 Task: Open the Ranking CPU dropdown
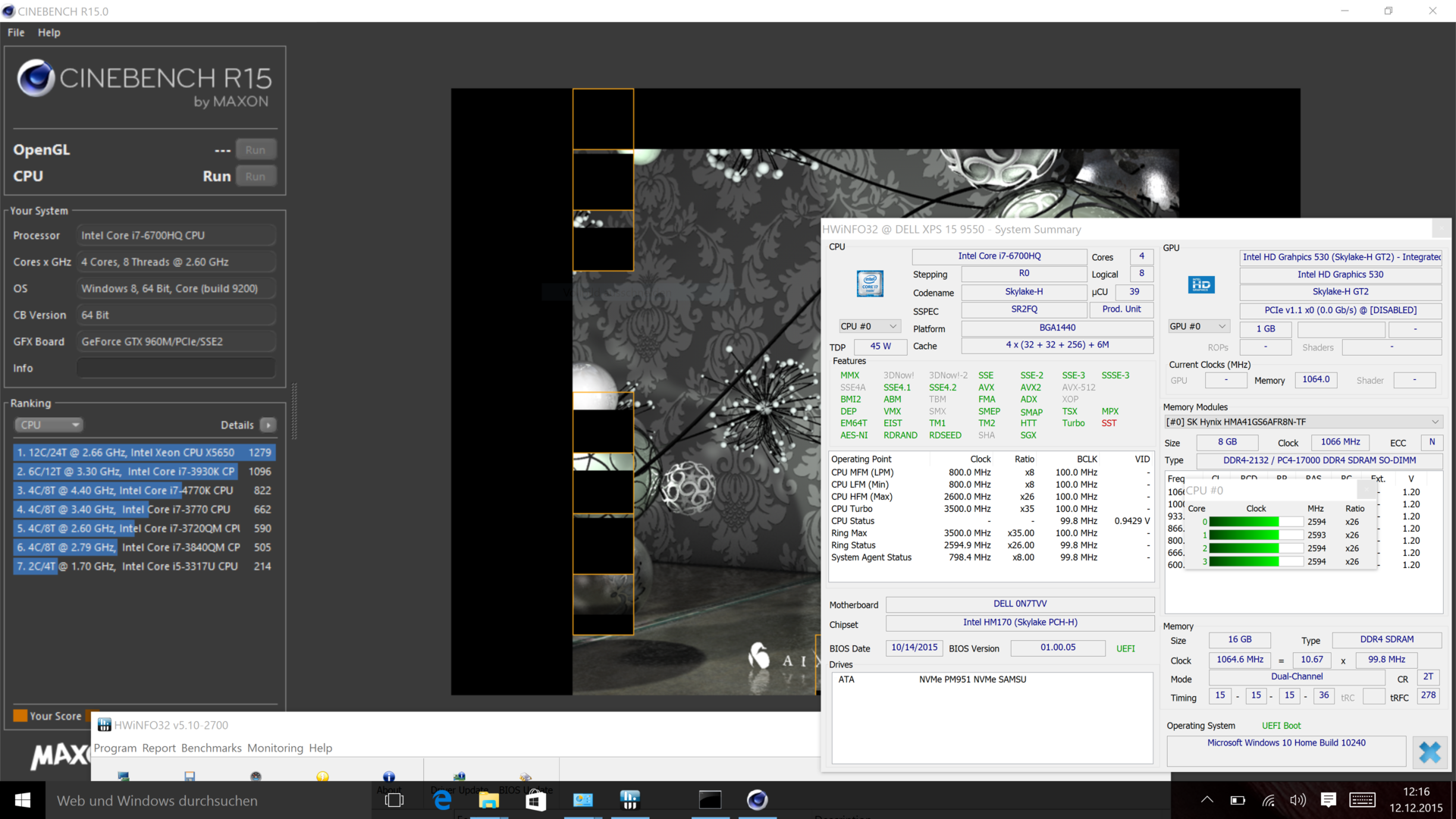(48, 425)
